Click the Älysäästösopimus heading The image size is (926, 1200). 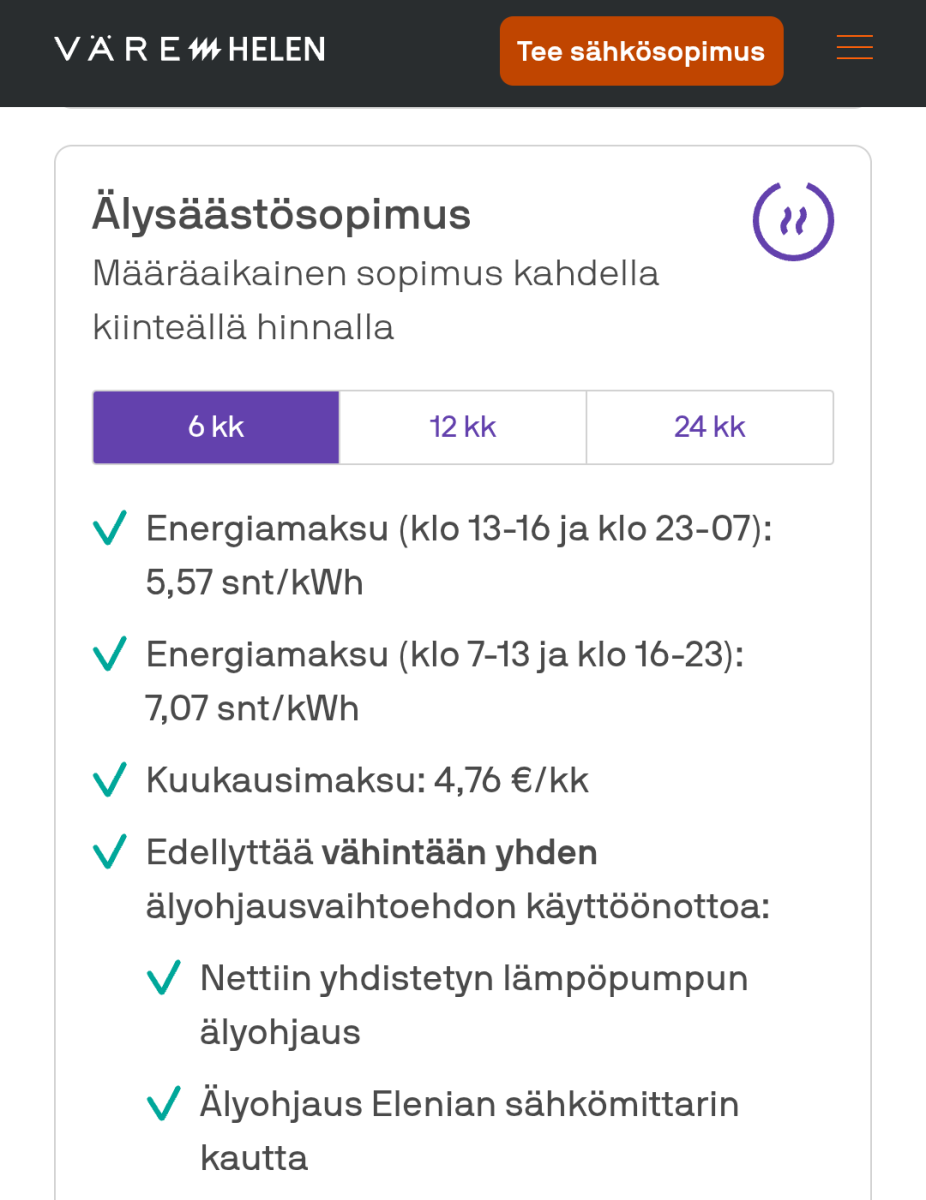pos(281,215)
